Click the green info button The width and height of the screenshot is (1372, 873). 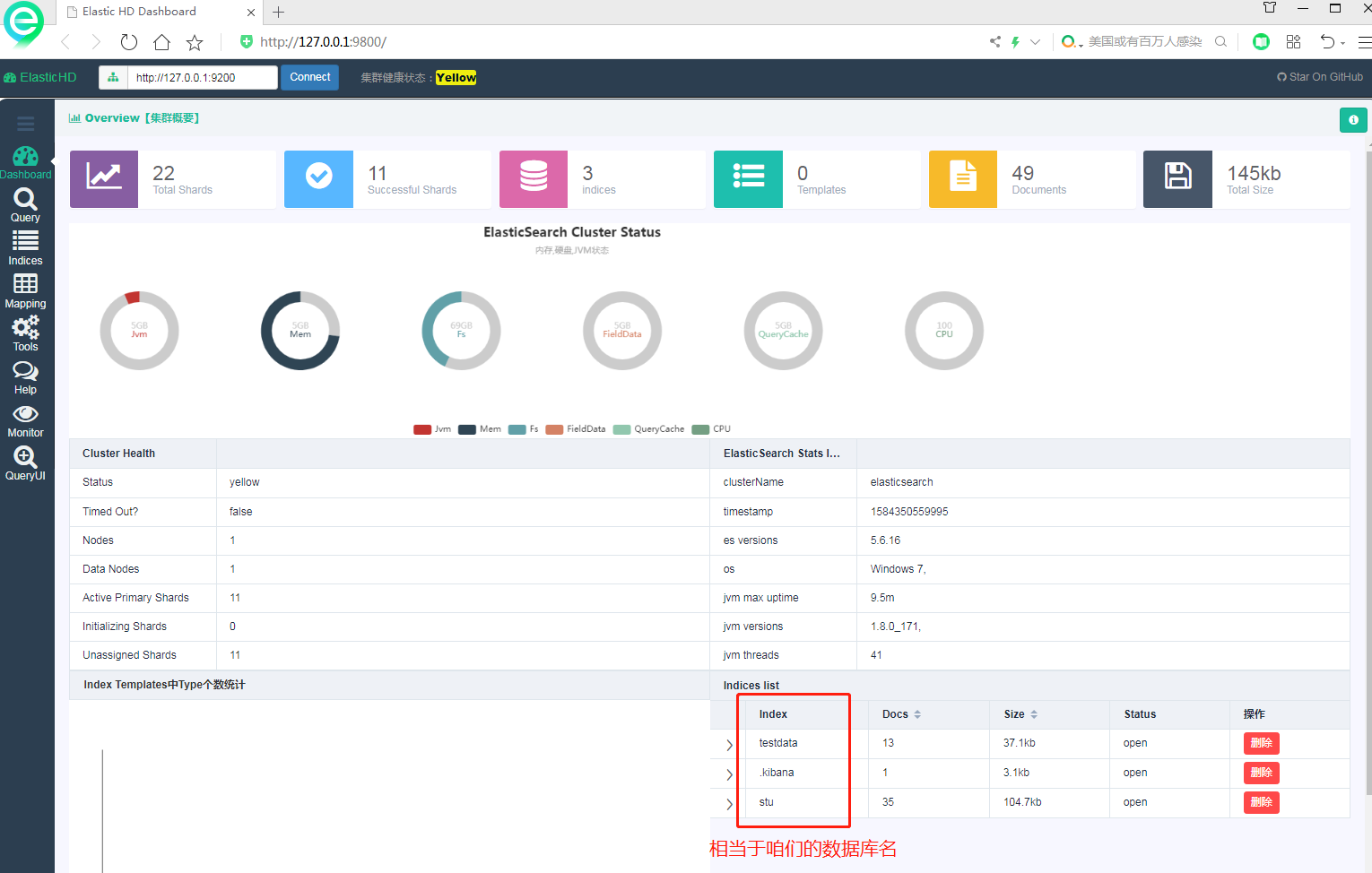point(1353,119)
